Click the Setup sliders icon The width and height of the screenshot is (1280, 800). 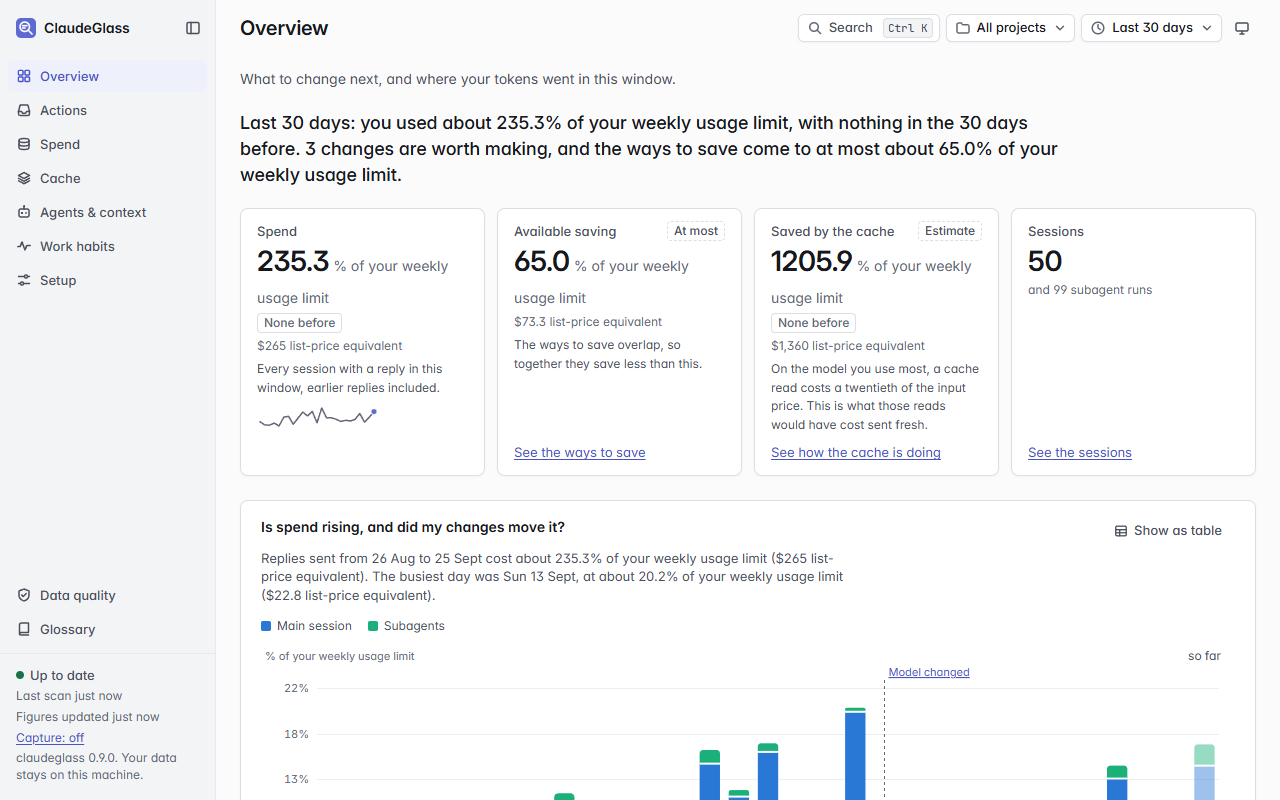24,280
